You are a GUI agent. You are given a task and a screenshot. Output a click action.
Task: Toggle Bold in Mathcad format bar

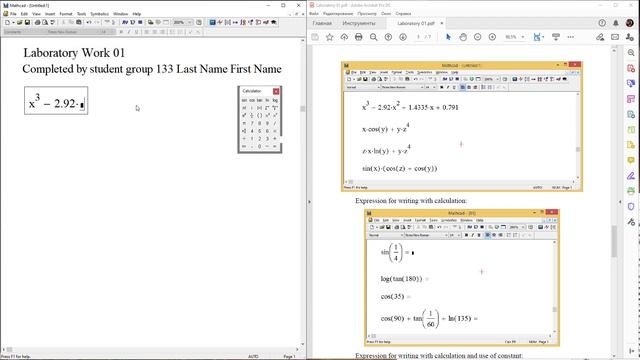[x=121, y=32]
